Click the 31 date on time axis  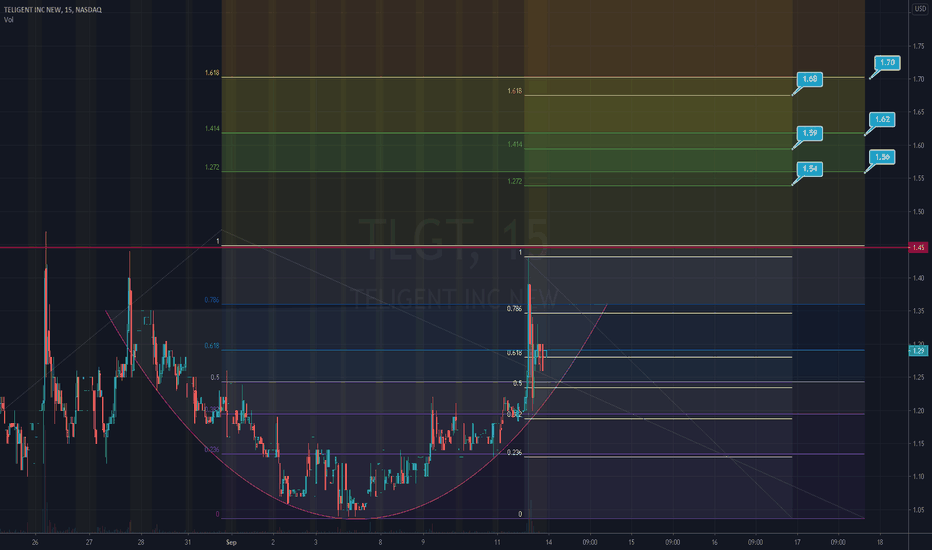(188, 542)
